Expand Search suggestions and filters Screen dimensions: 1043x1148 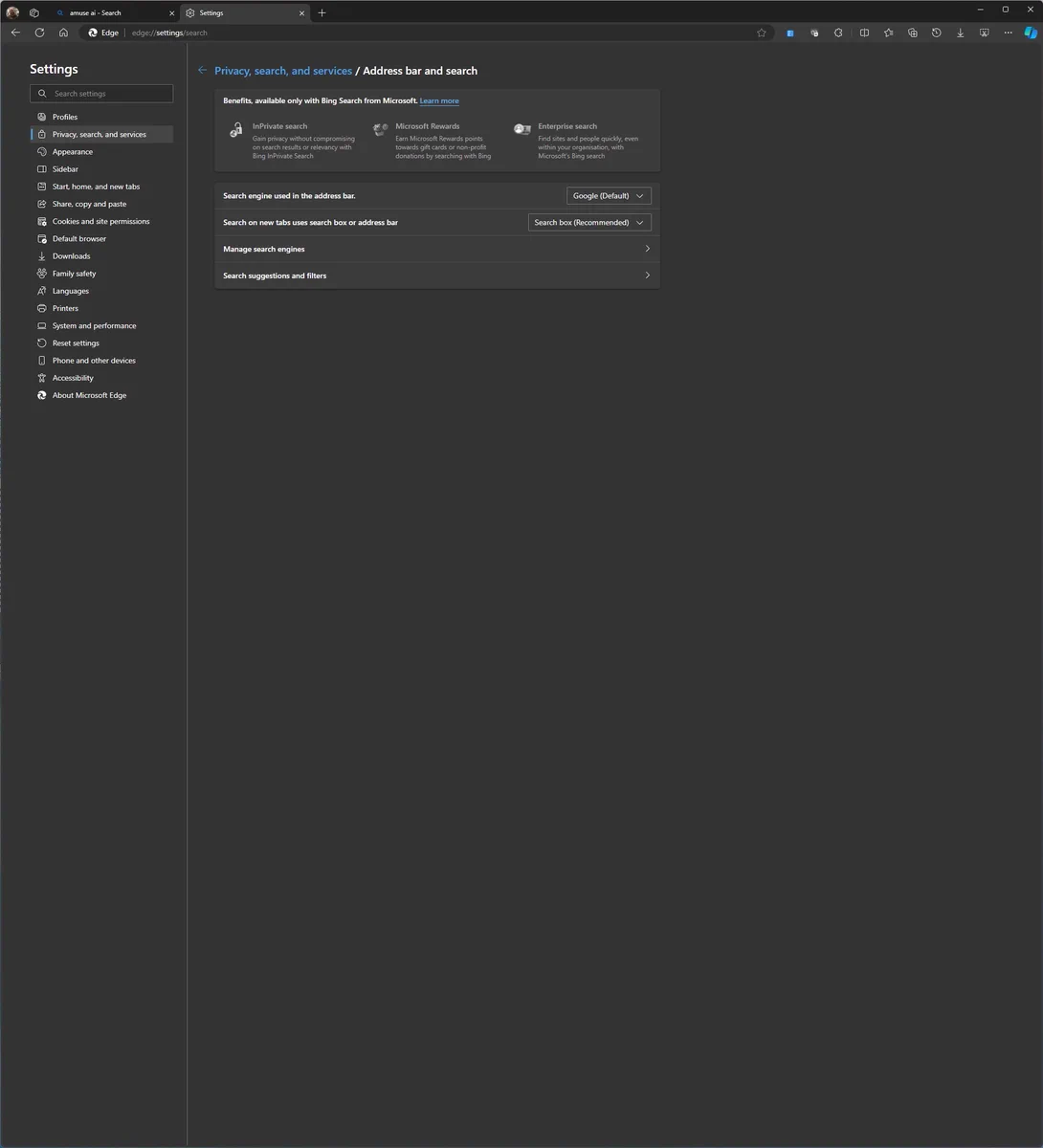[437, 276]
